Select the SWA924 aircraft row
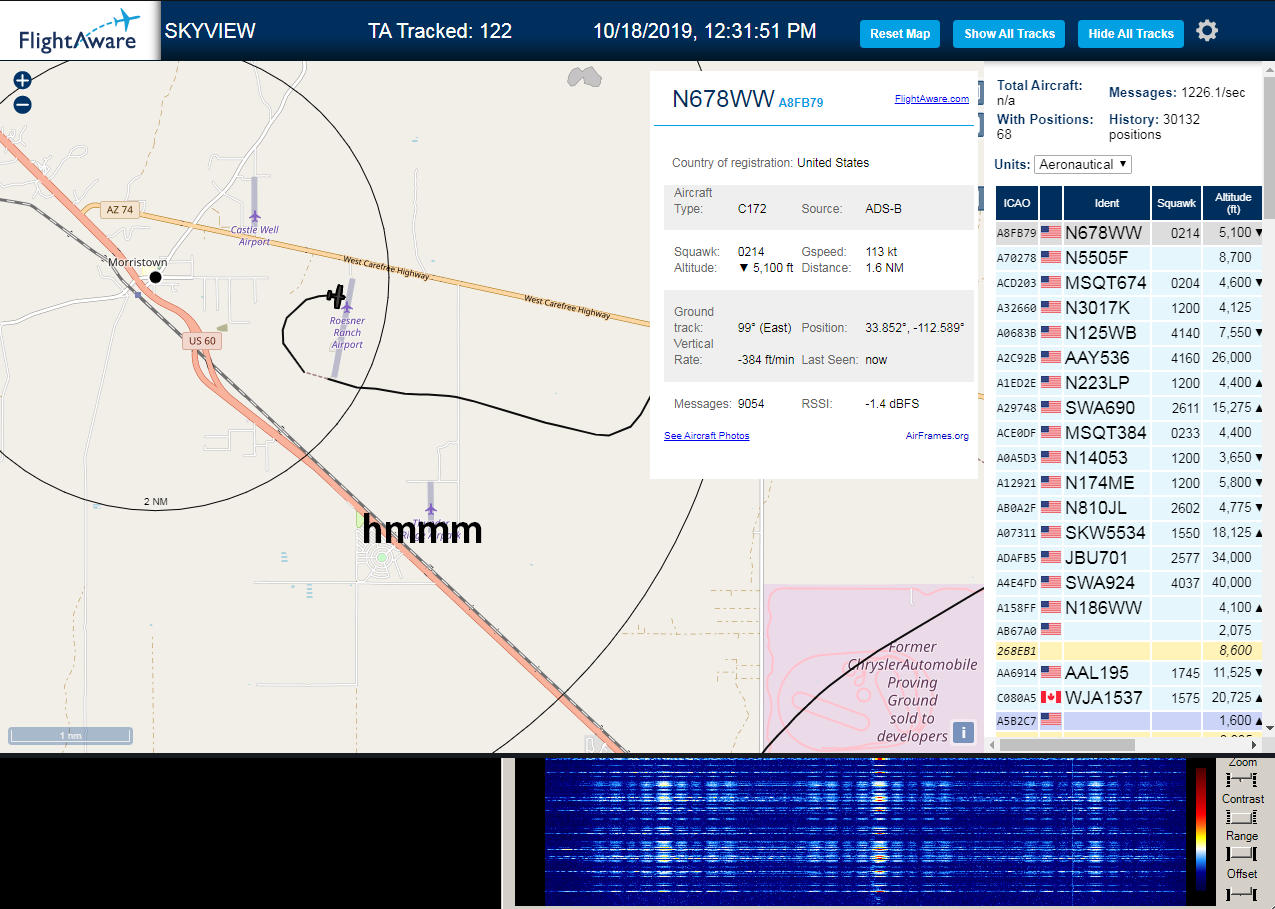 [1129, 582]
